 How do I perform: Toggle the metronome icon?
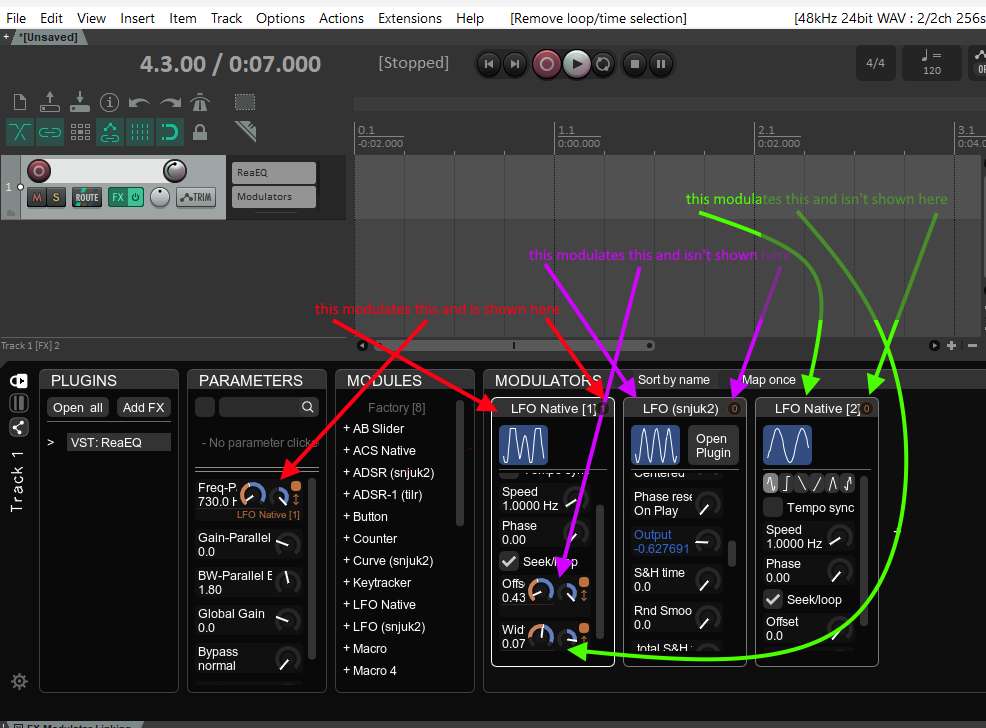click(200, 102)
